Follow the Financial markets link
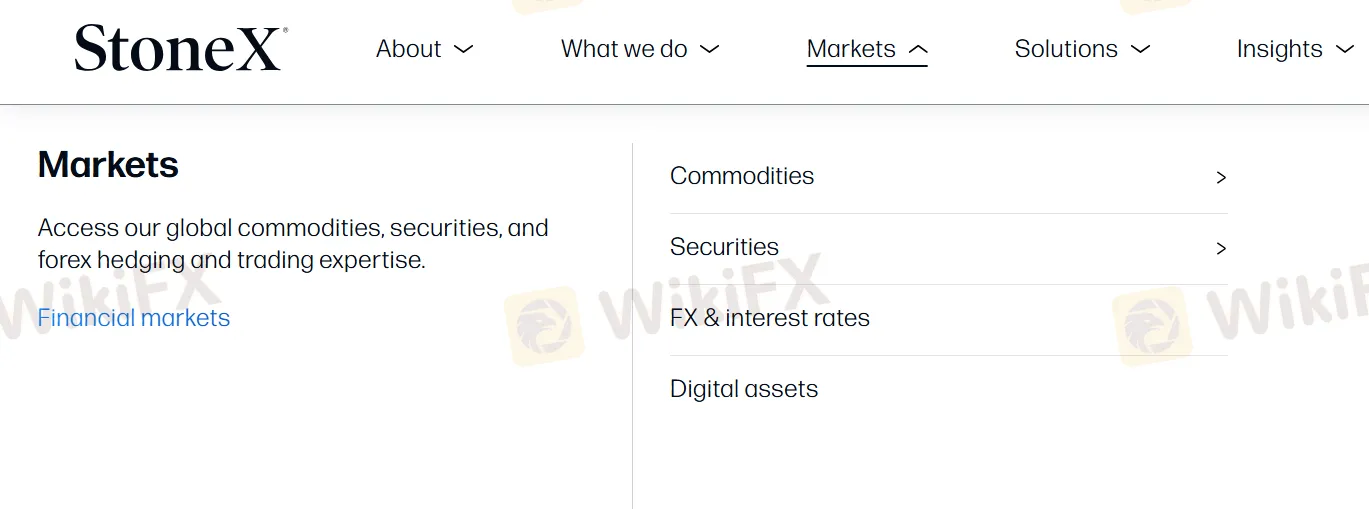This screenshot has height=509, width=1369. pos(134,318)
